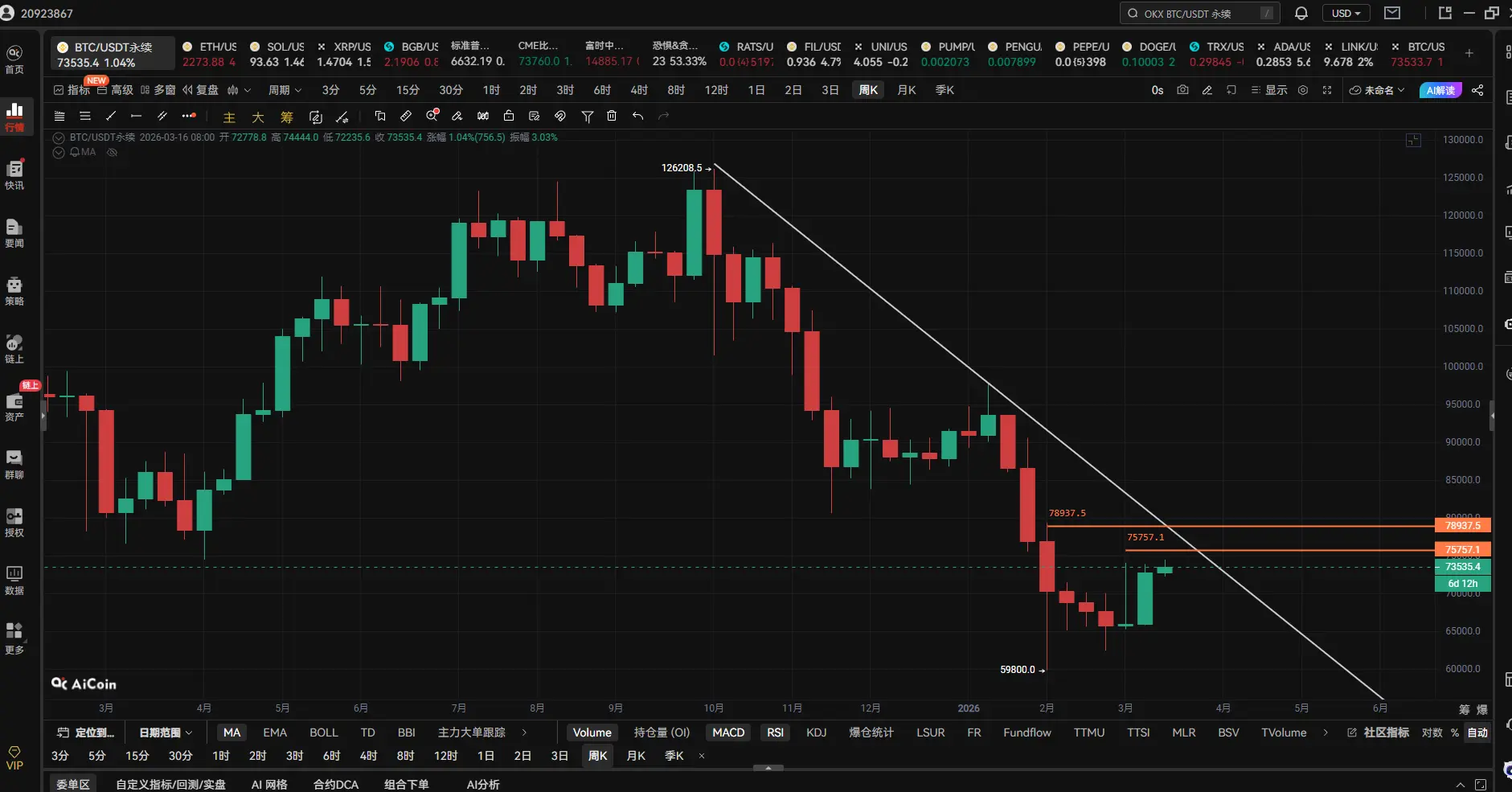Open the 策略 strategy sidebar icon
The image size is (1512, 792).
click(14, 290)
